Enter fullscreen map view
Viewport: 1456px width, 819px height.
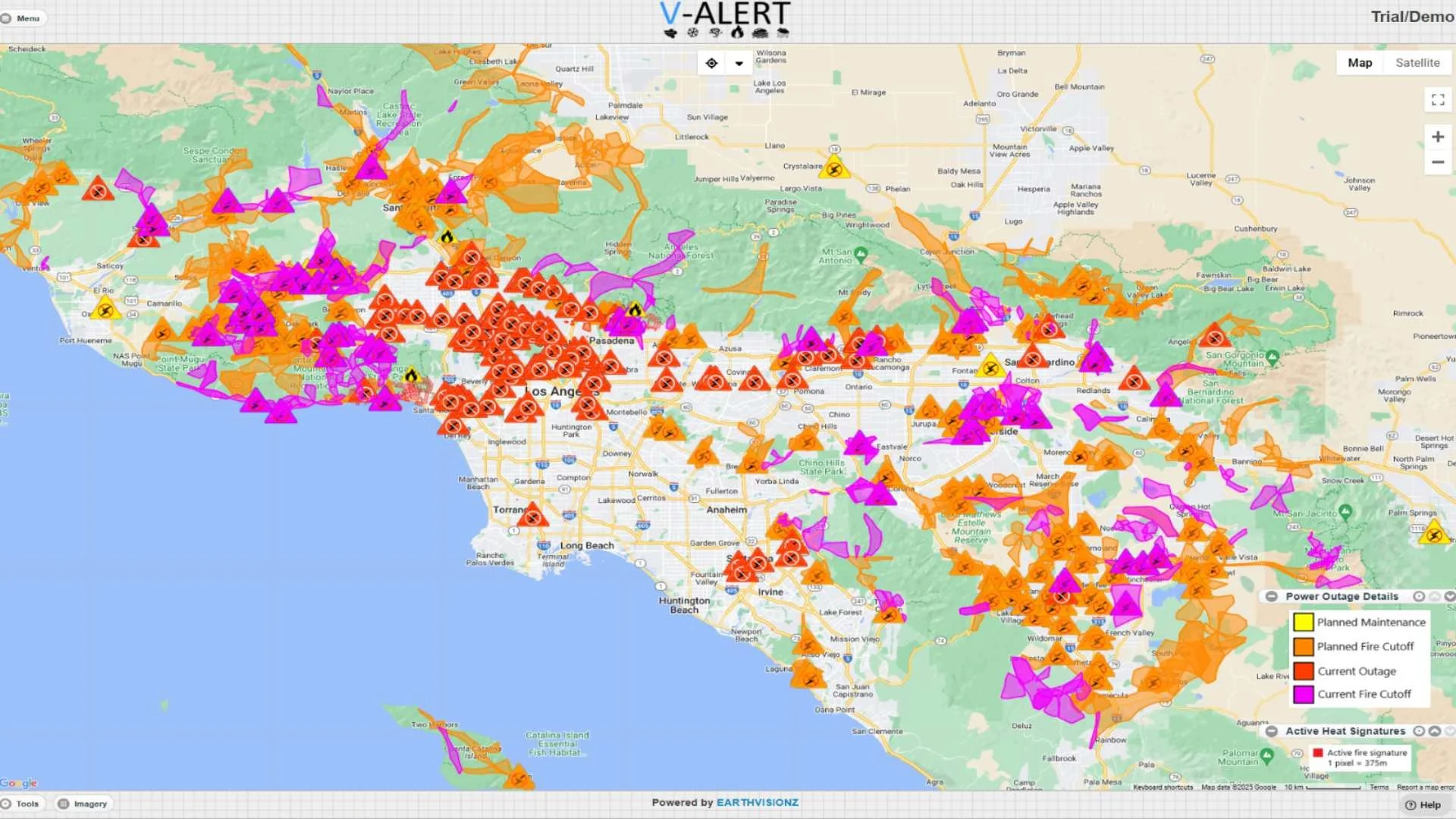pos(1437,99)
